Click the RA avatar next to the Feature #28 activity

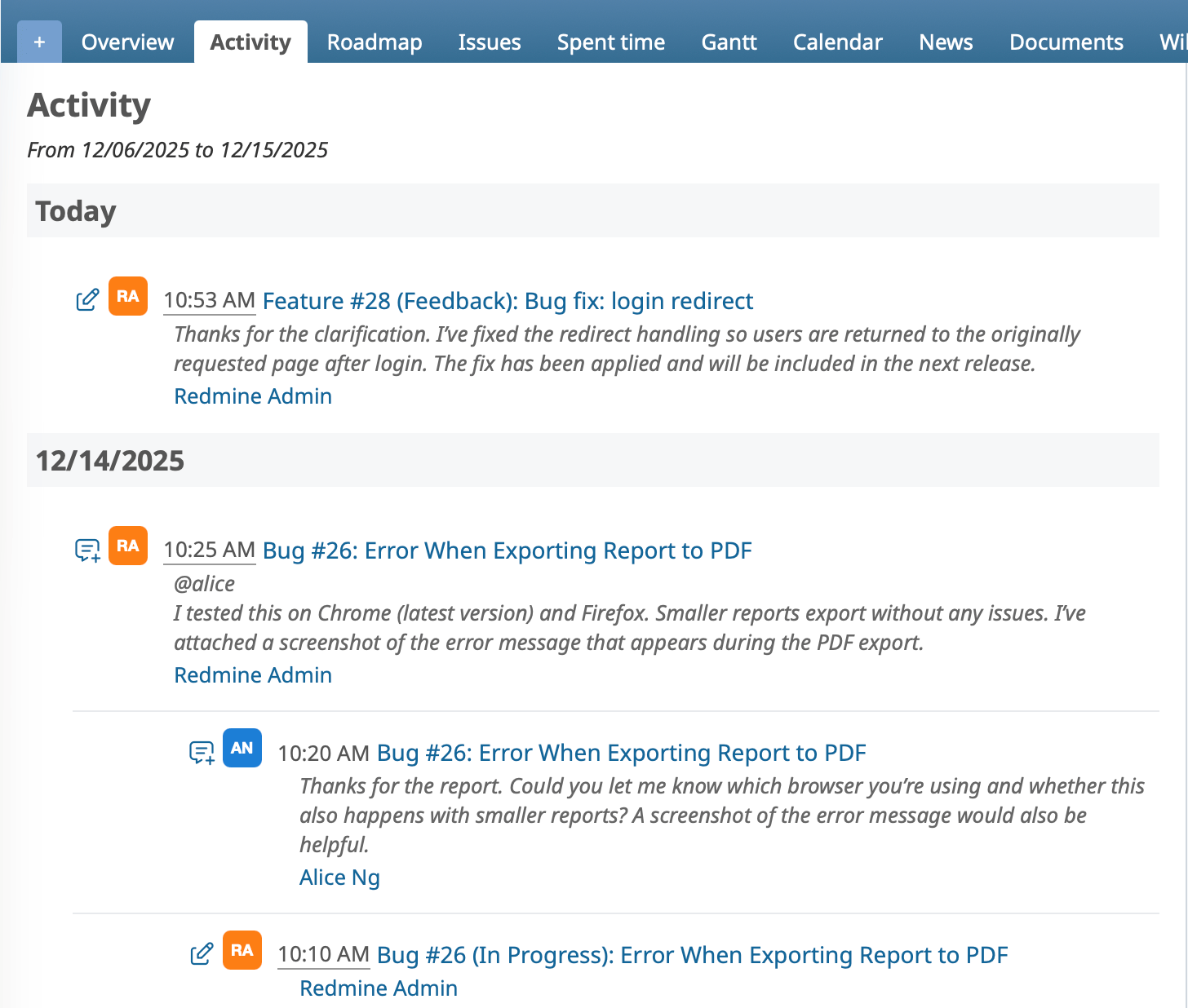coord(127,296)
